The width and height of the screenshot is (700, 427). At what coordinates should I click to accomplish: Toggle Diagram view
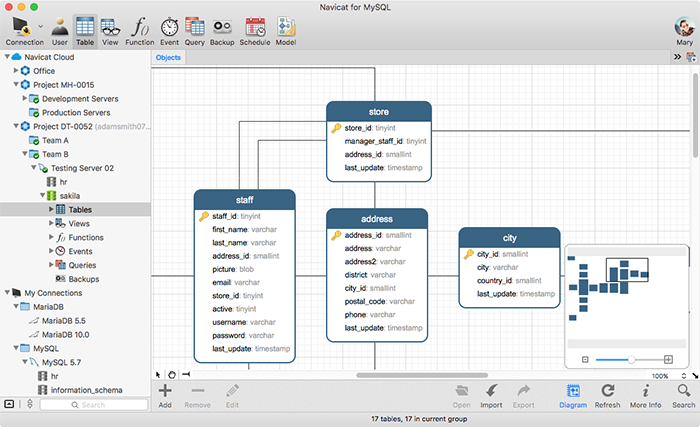click(x=573, y=396)
